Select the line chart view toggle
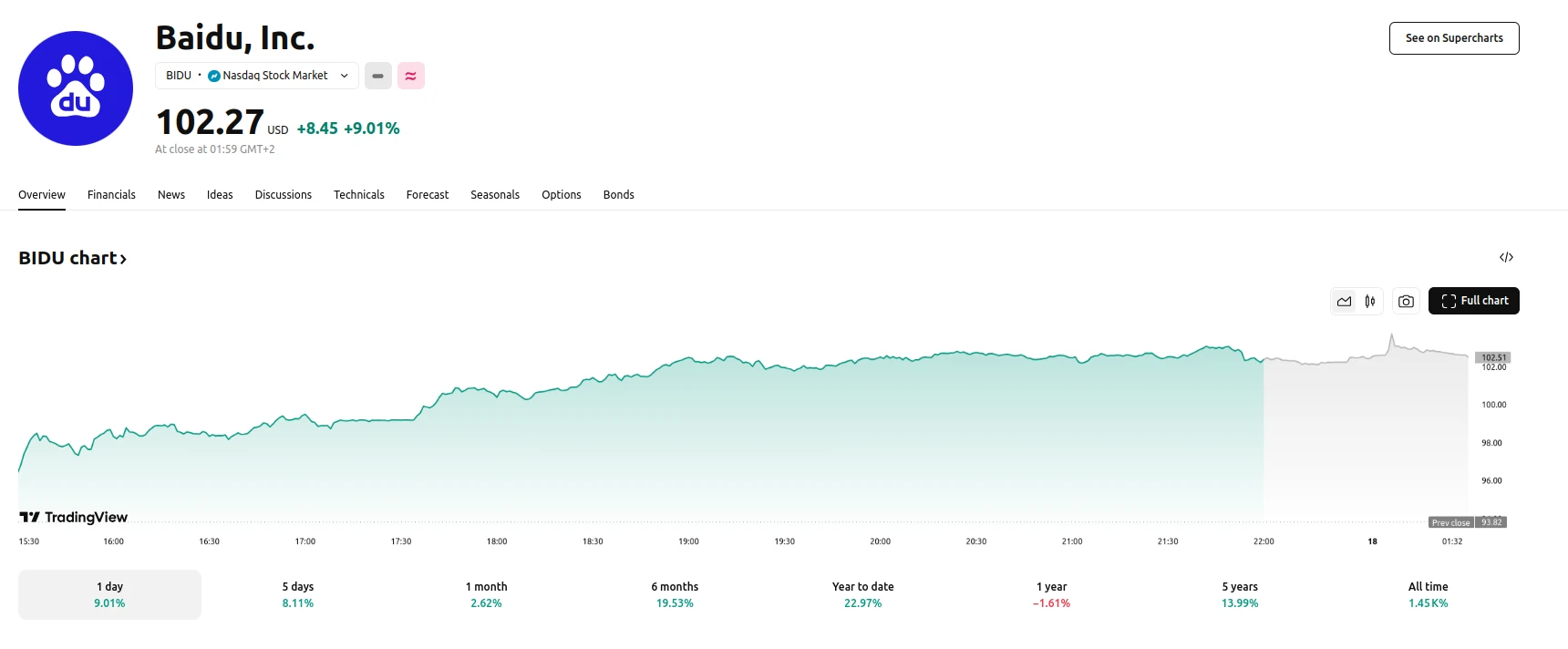Image resolution: width=1568 pixels, height=649 pixels. click(x=1344, y=301)
